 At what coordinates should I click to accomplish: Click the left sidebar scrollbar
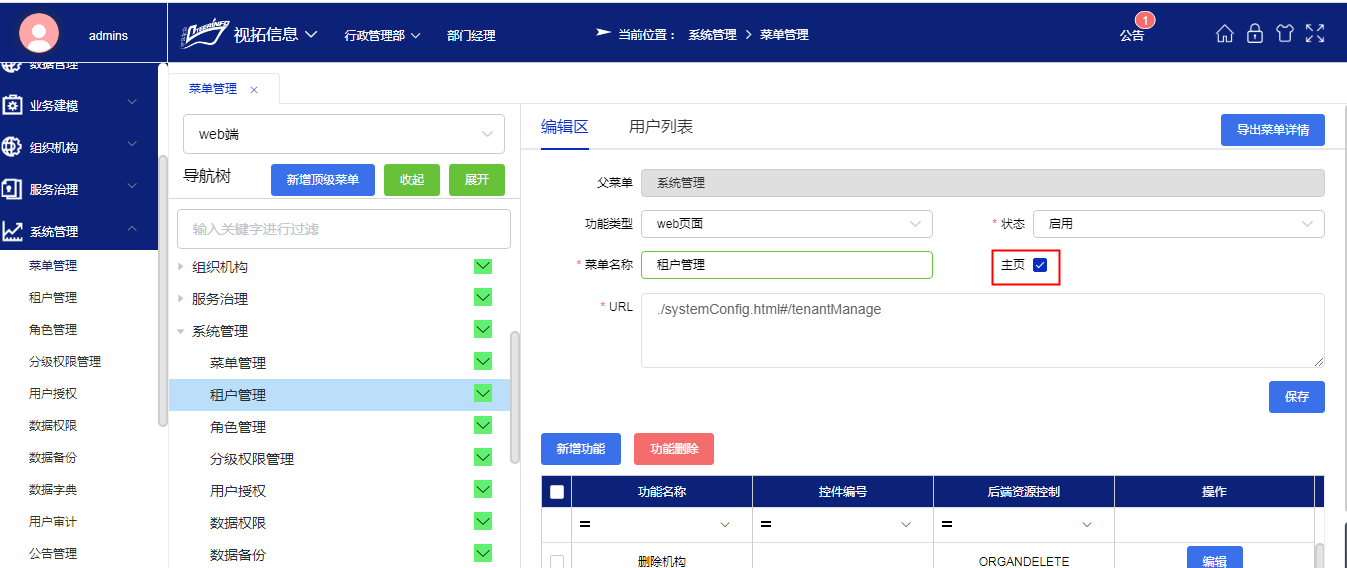coord(163,290)
